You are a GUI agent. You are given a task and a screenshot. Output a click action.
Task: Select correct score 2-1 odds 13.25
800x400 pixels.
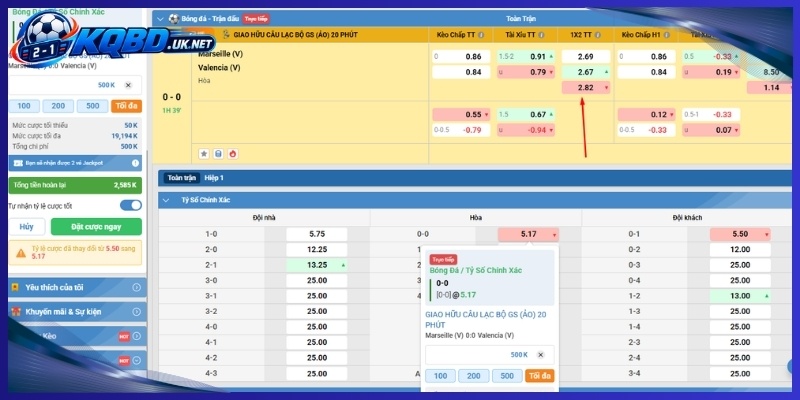click(317, 265)
